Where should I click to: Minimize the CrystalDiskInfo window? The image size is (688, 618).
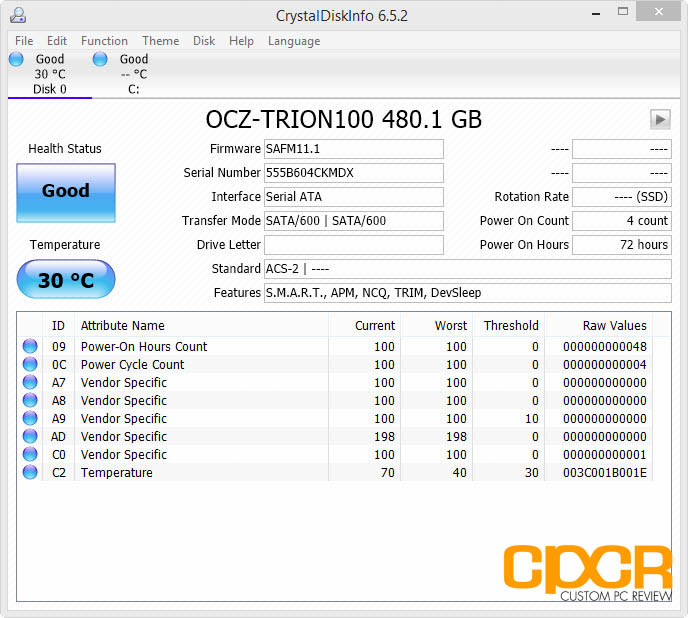[596, 14]
